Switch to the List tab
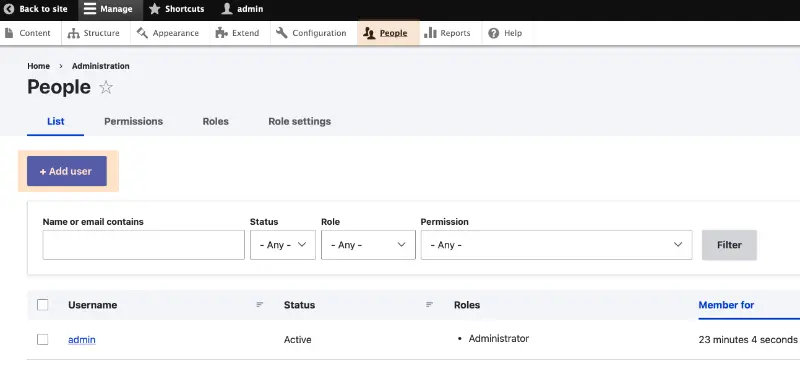 point(56,121)
